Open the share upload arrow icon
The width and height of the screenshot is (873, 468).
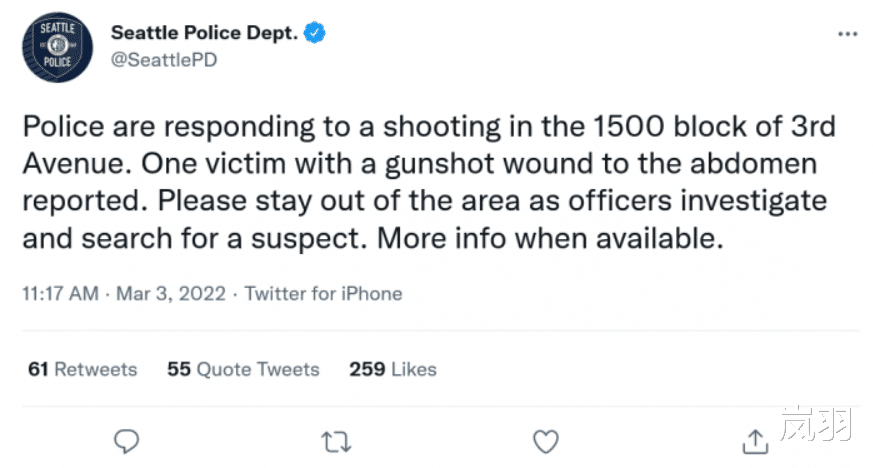pos(756,440)
